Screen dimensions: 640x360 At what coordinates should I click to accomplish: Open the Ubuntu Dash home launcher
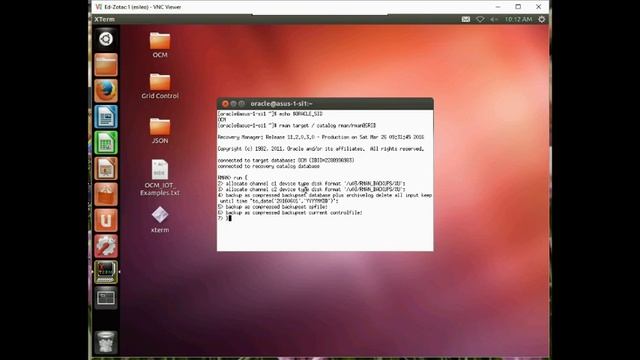point(106,39)
